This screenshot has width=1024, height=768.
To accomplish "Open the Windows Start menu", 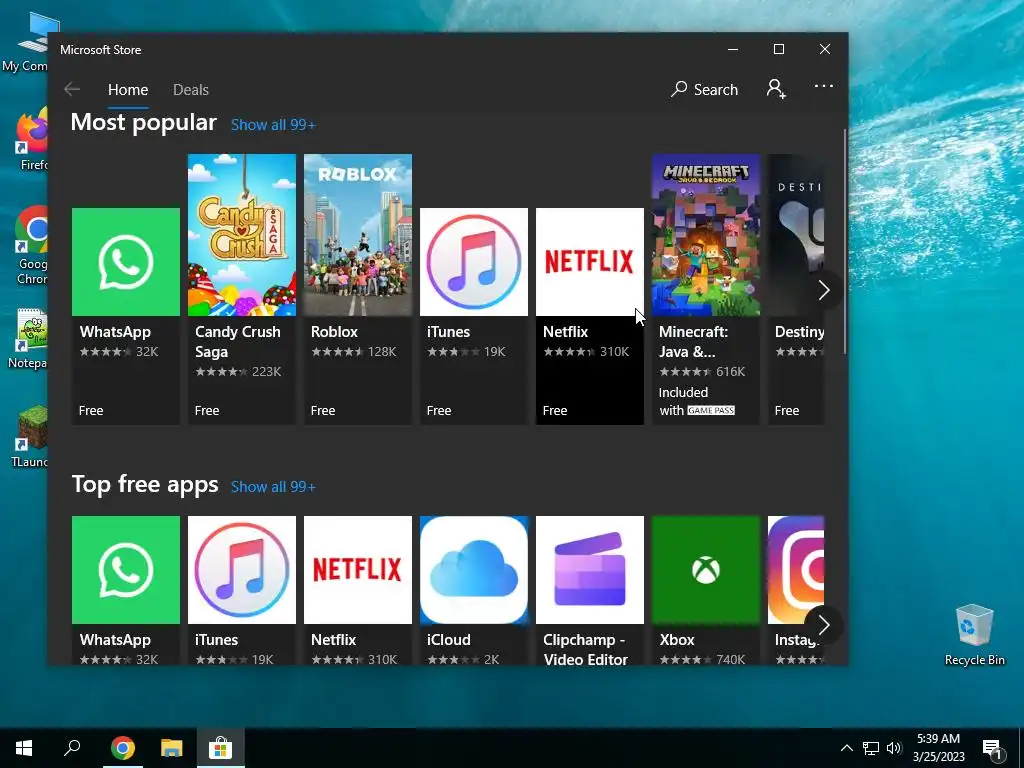I will pos(24,748).
